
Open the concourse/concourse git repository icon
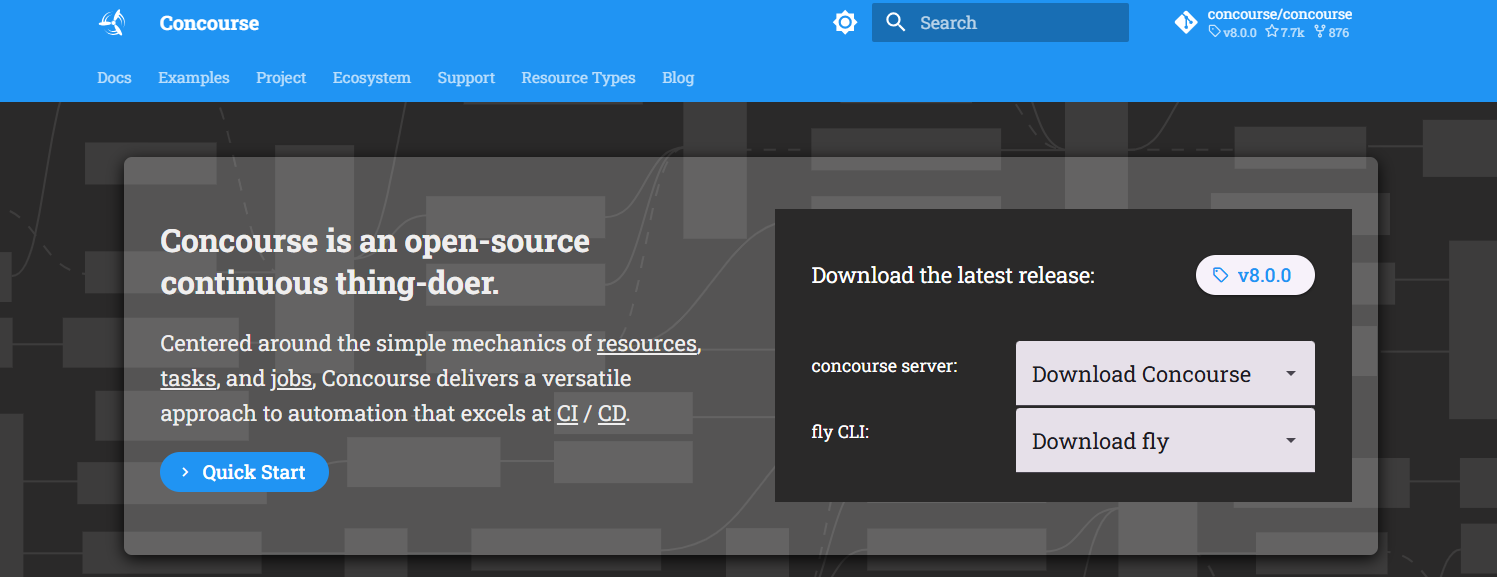(x=1186, y=23)
